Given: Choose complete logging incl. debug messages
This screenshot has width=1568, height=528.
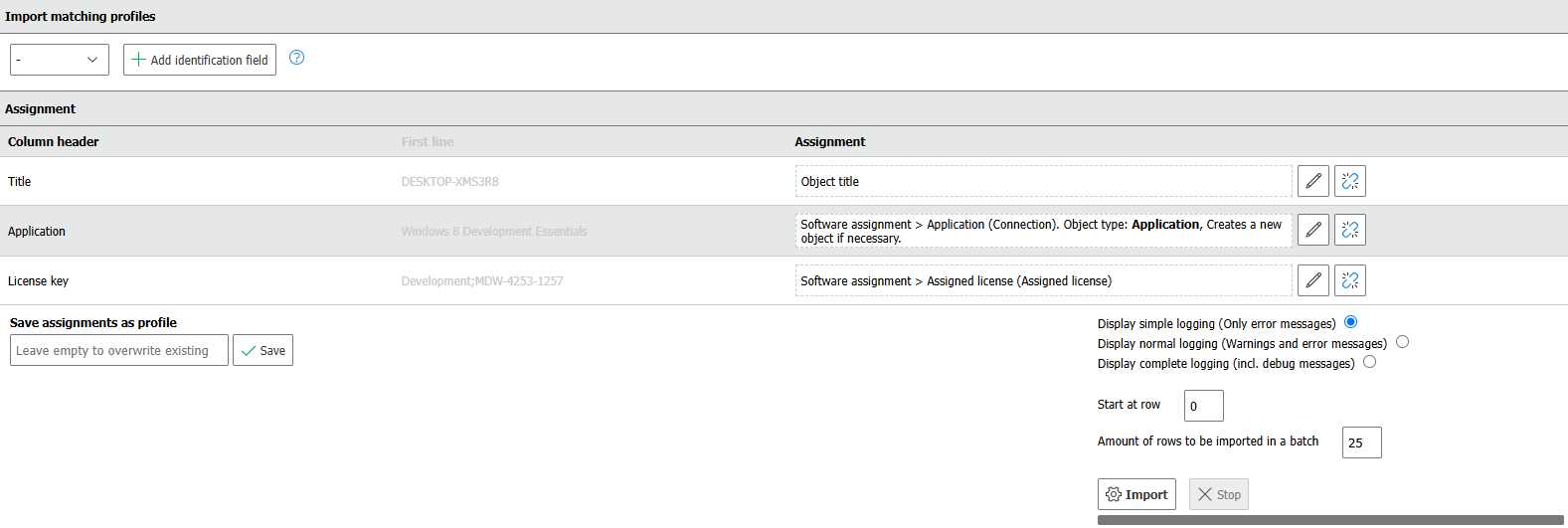Looking at the screenshot, I should coord(1369,362).
